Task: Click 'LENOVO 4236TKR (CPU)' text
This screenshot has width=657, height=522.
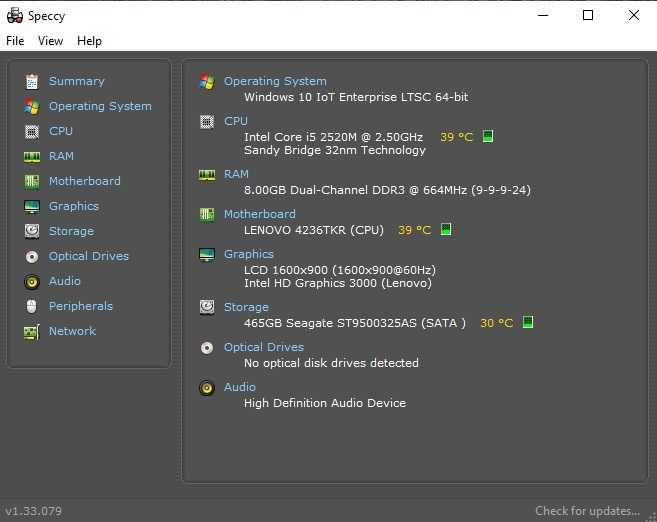Action: pos(314,230)
